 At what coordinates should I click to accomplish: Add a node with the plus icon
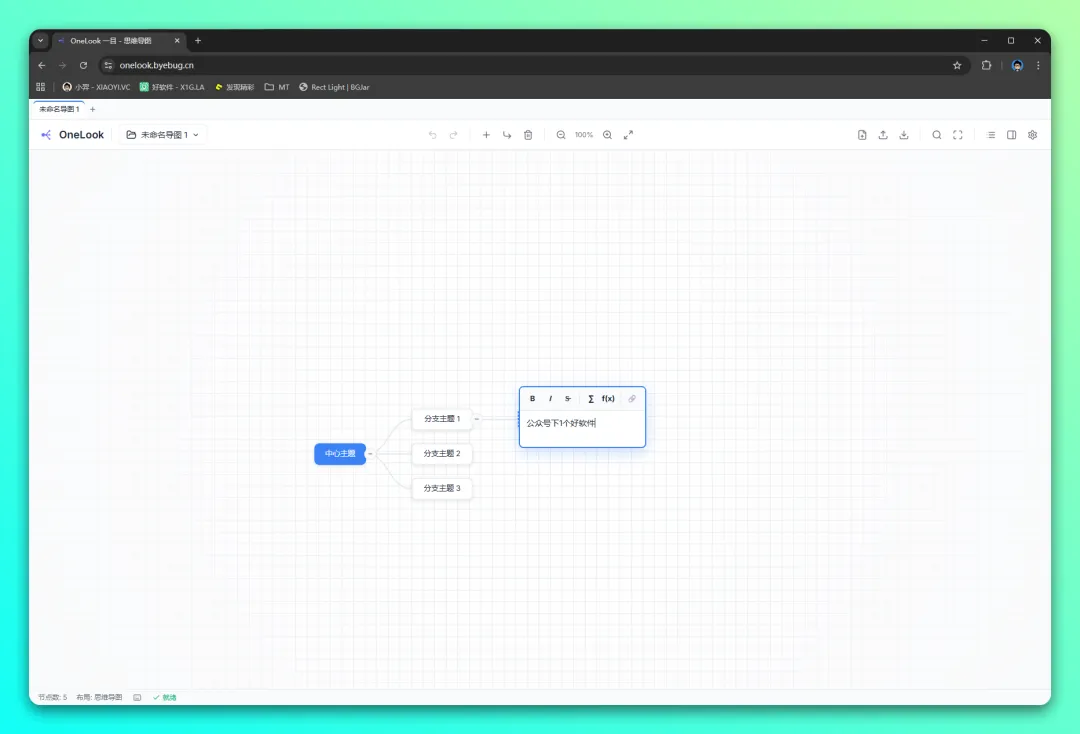[486, 135]
